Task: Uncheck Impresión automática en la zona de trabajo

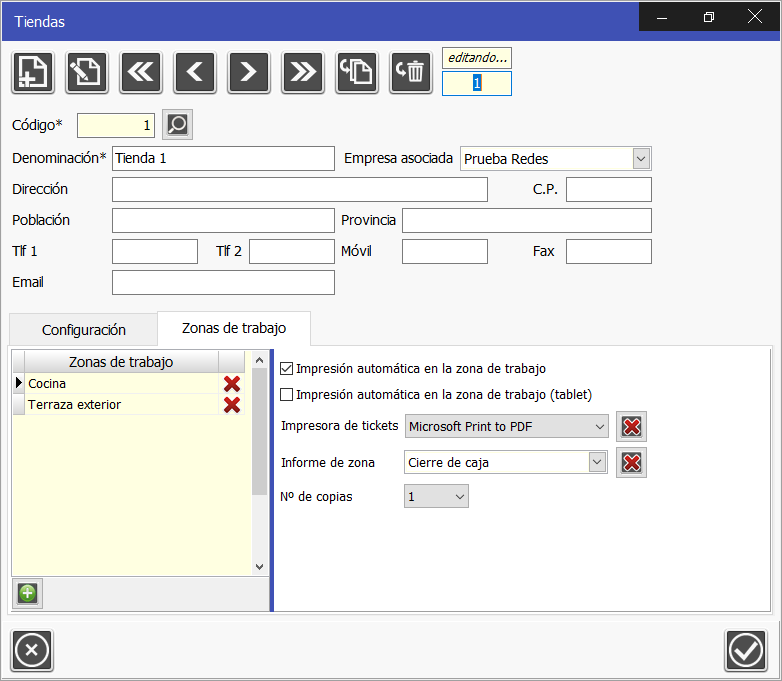Action: 288,369
